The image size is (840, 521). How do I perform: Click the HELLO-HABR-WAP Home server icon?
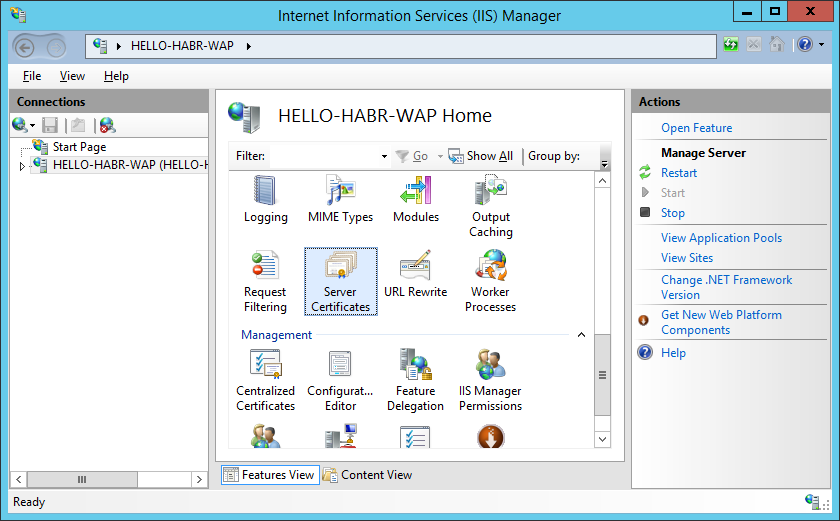pos(244,117)
